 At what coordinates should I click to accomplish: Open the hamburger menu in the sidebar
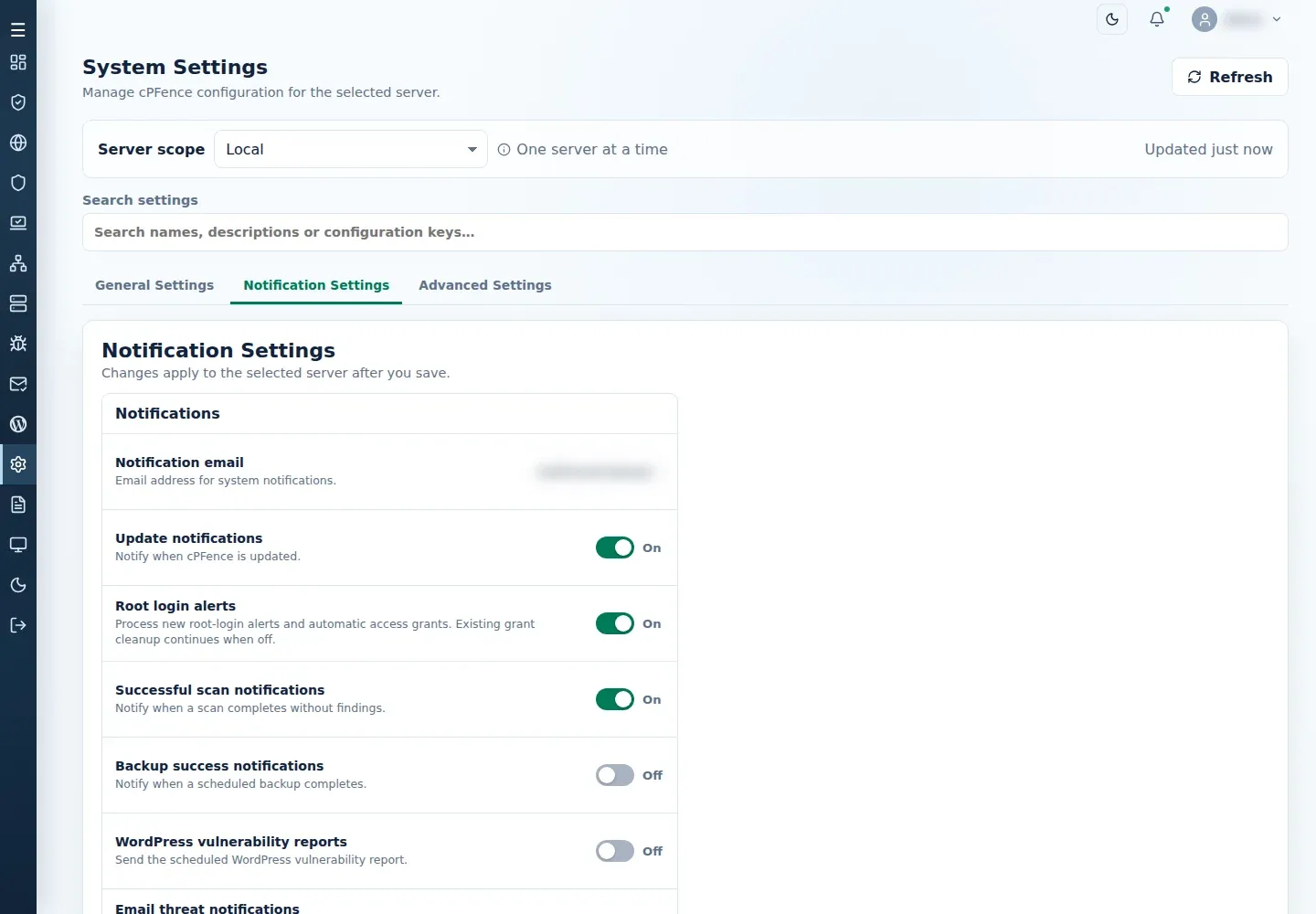click(18, 30)
